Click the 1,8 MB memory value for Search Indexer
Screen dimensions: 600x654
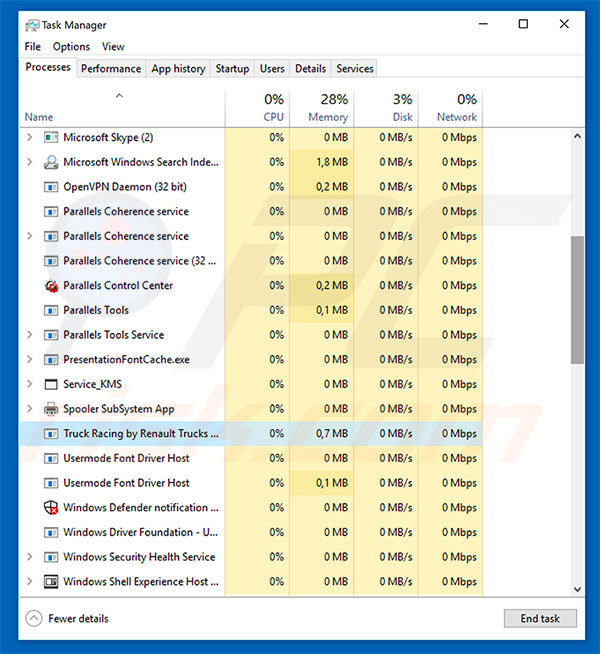coord(332,162)
